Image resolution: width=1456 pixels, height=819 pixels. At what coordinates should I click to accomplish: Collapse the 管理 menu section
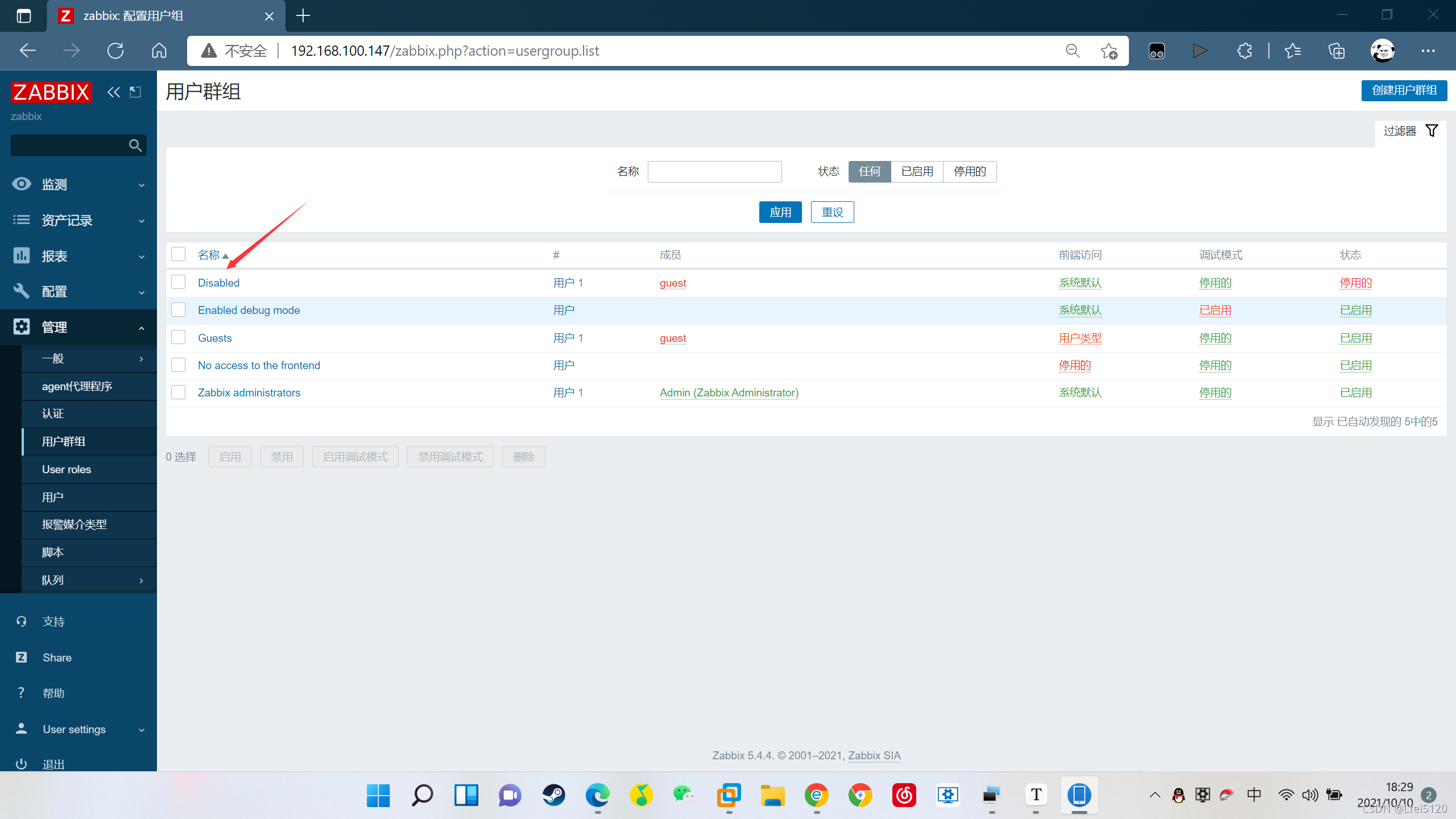coord(78,327)
